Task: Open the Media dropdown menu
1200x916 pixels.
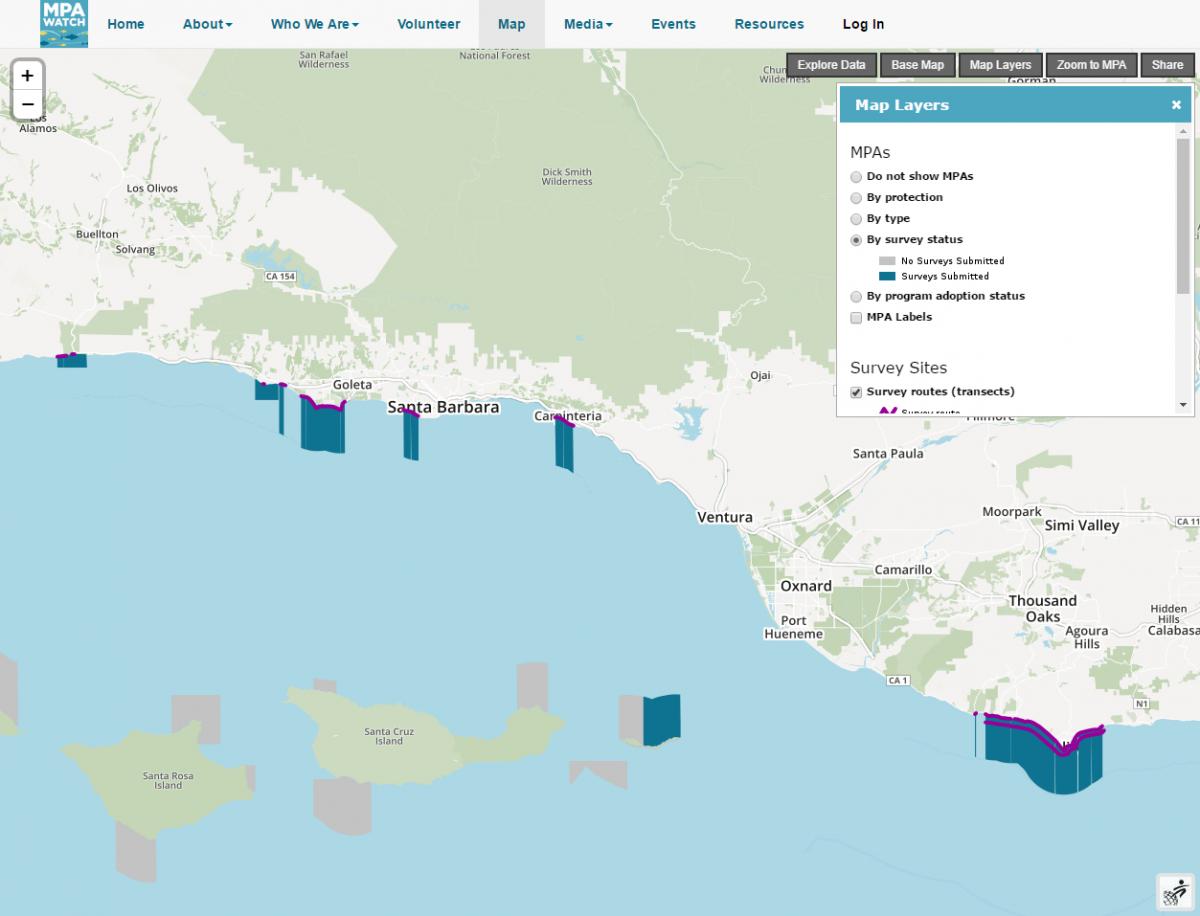Action: 588,24
